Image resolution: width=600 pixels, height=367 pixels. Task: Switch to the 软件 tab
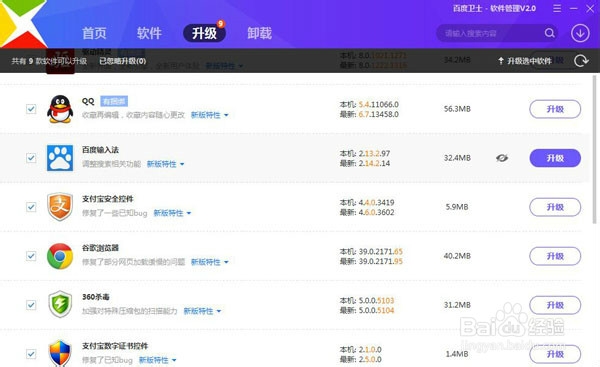point(149,33)
